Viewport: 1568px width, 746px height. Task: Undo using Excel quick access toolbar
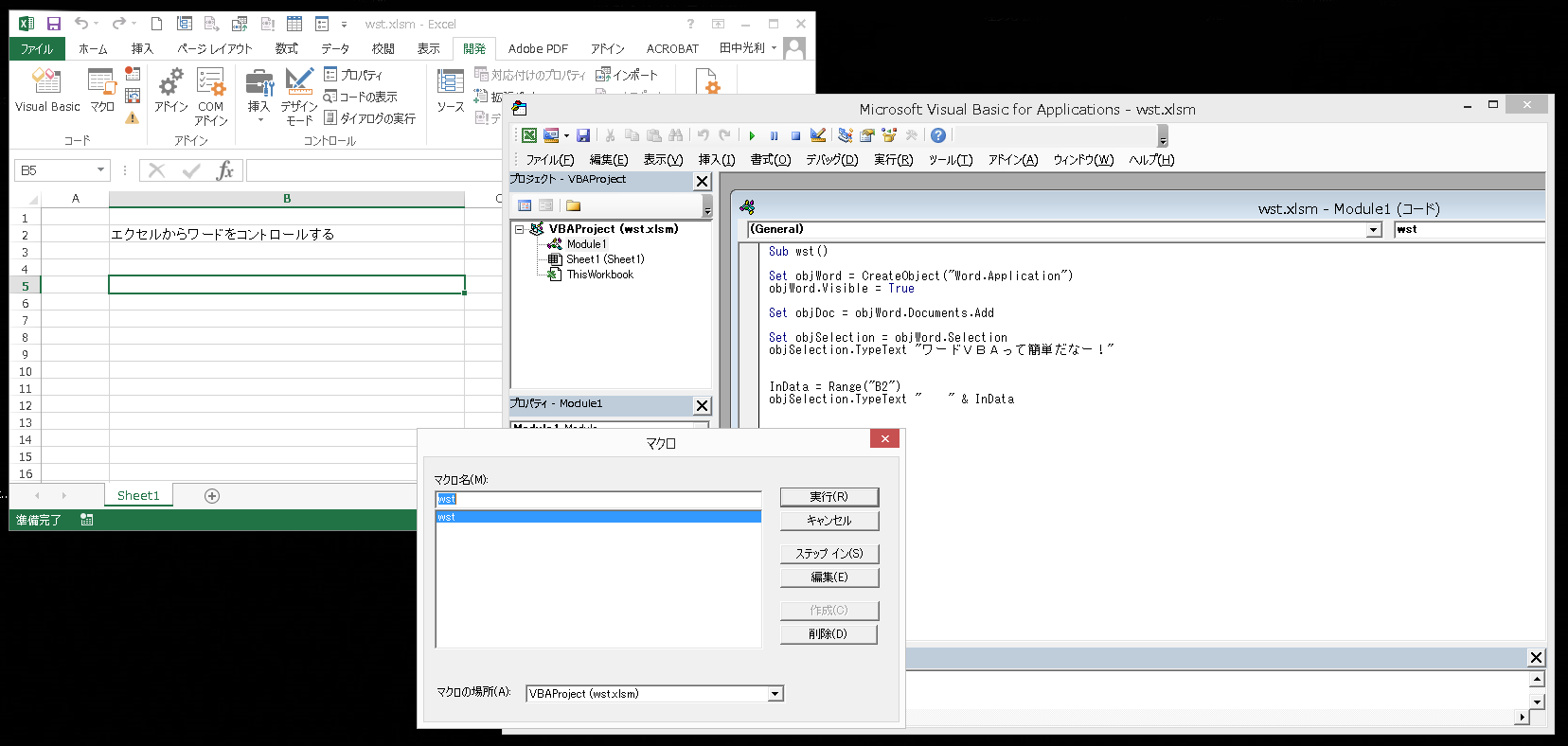tap(81, 24)
